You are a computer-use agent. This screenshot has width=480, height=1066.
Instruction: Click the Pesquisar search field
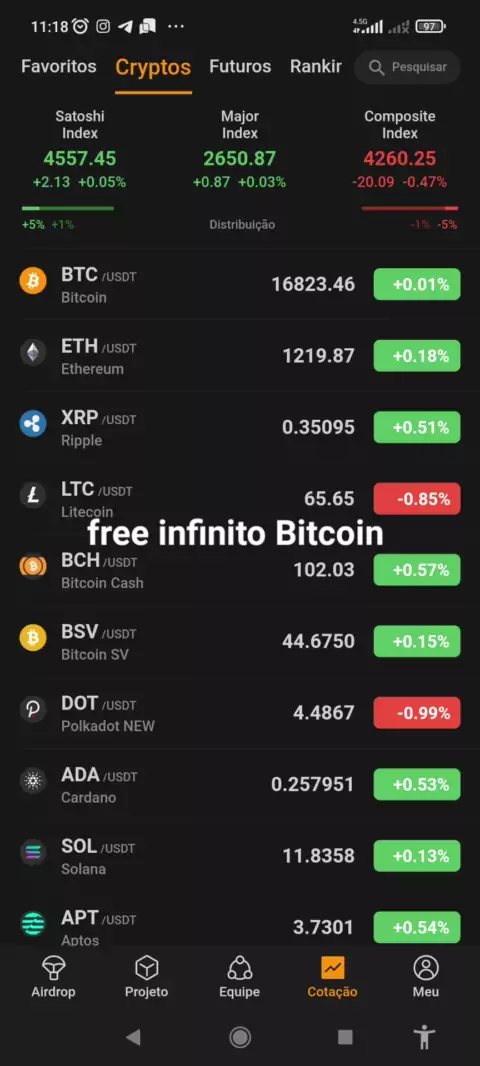click(407, 67)
